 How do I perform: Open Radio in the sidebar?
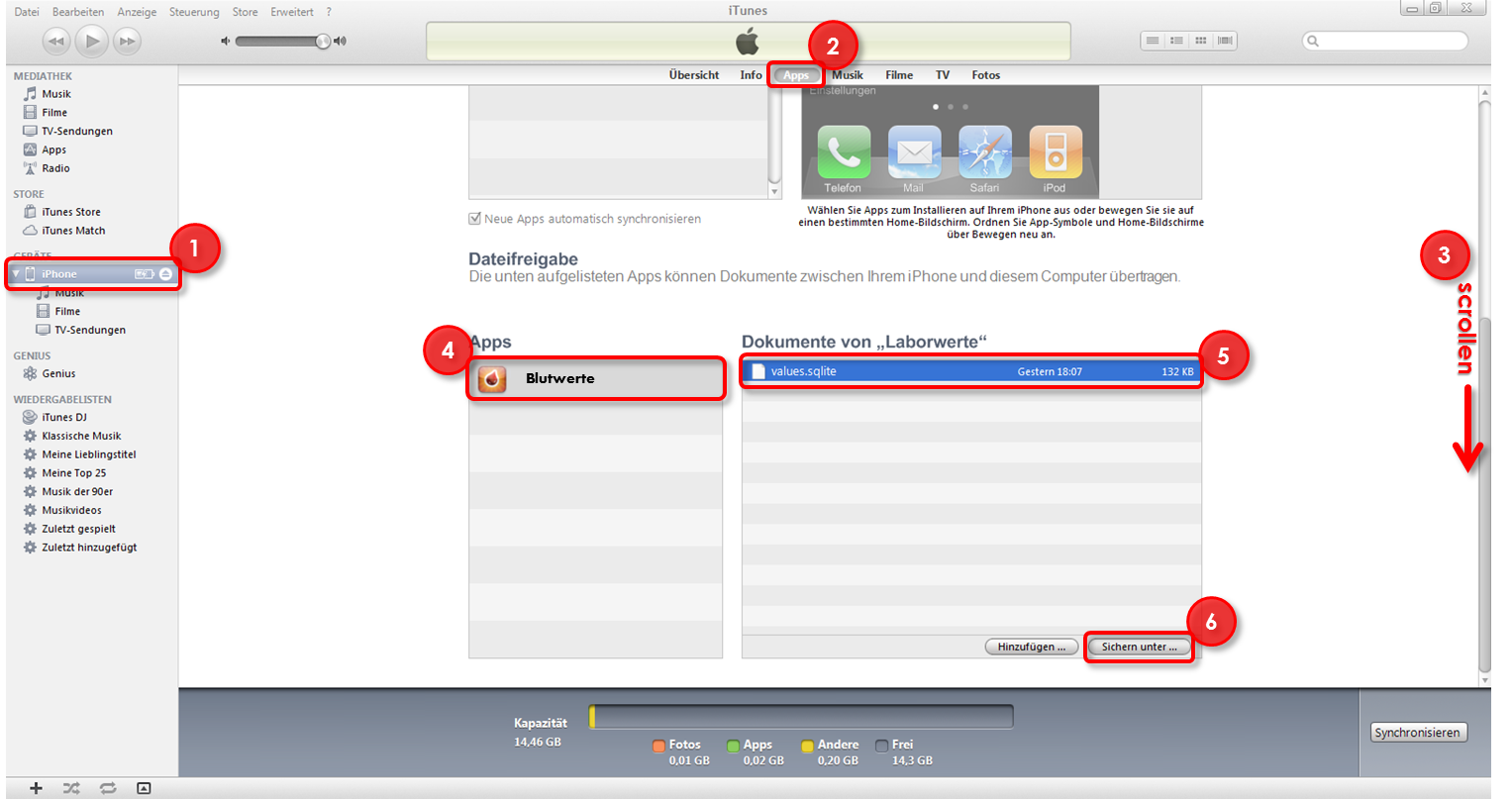tap(55, 168)
